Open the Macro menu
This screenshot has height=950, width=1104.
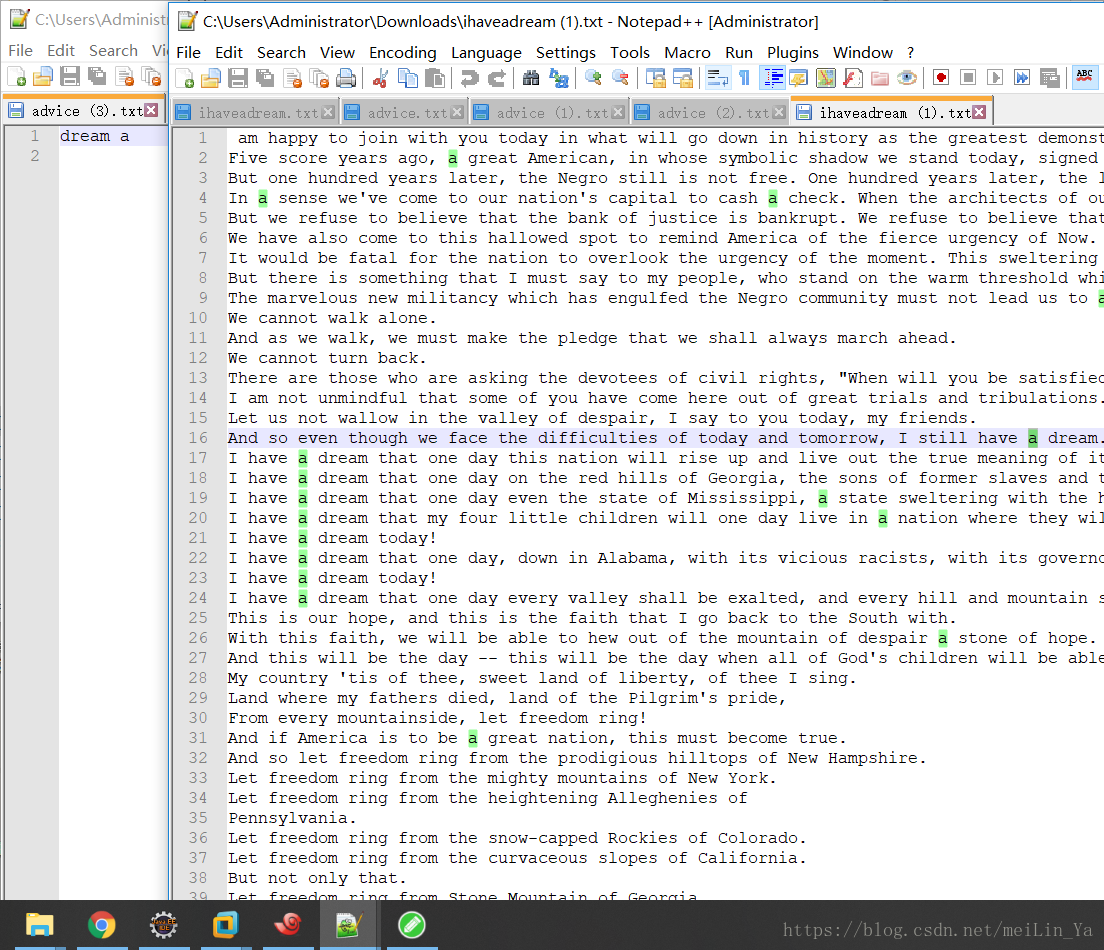click(x=687, y=53)
